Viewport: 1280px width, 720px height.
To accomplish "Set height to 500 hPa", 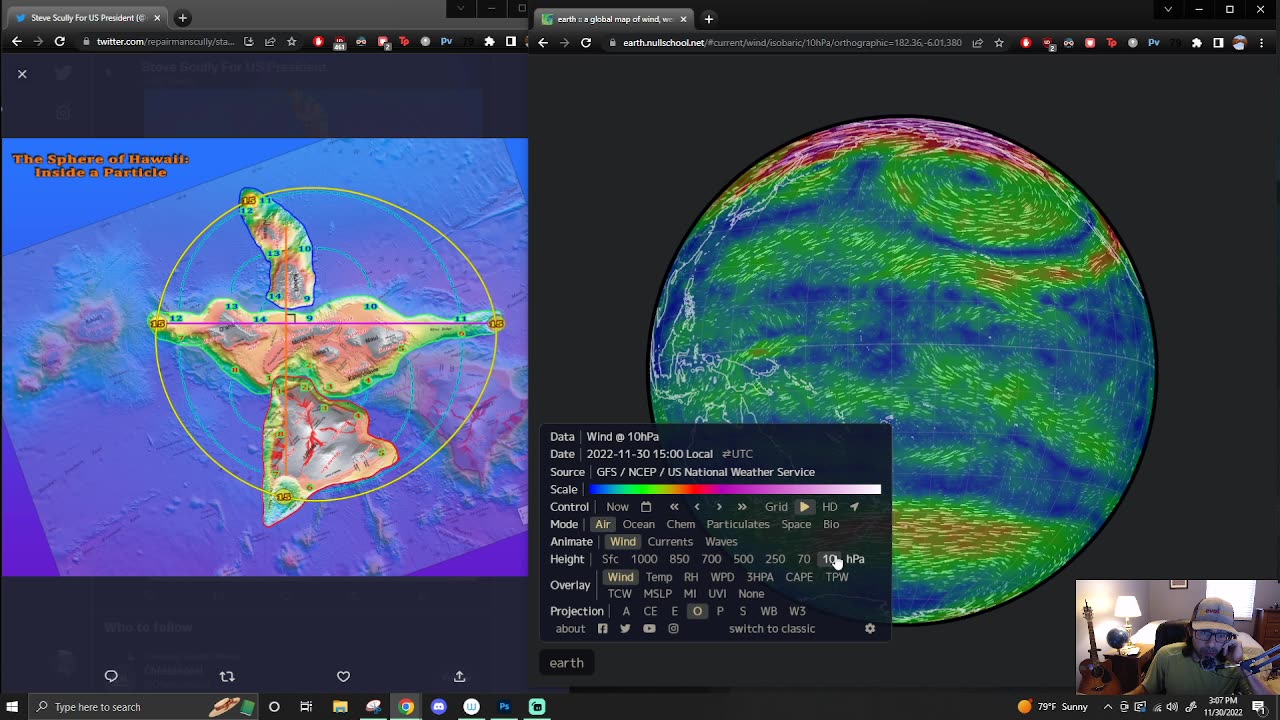I will click(743, 559).
